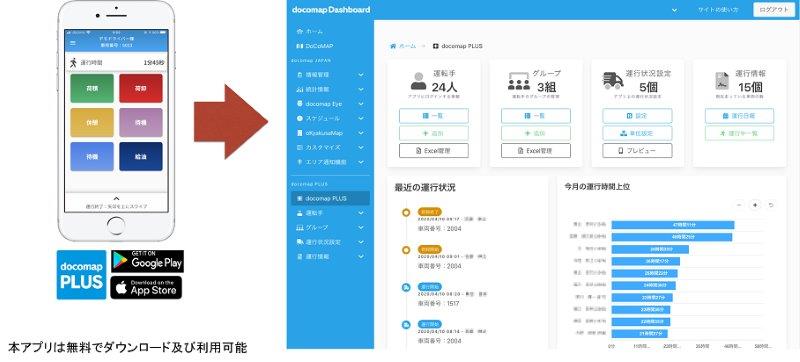Image resolution: width=800 pixels, height=362 pixels.
Task: Tap the red 荷卸 tile on phone
Action: (x=141, y=88)
